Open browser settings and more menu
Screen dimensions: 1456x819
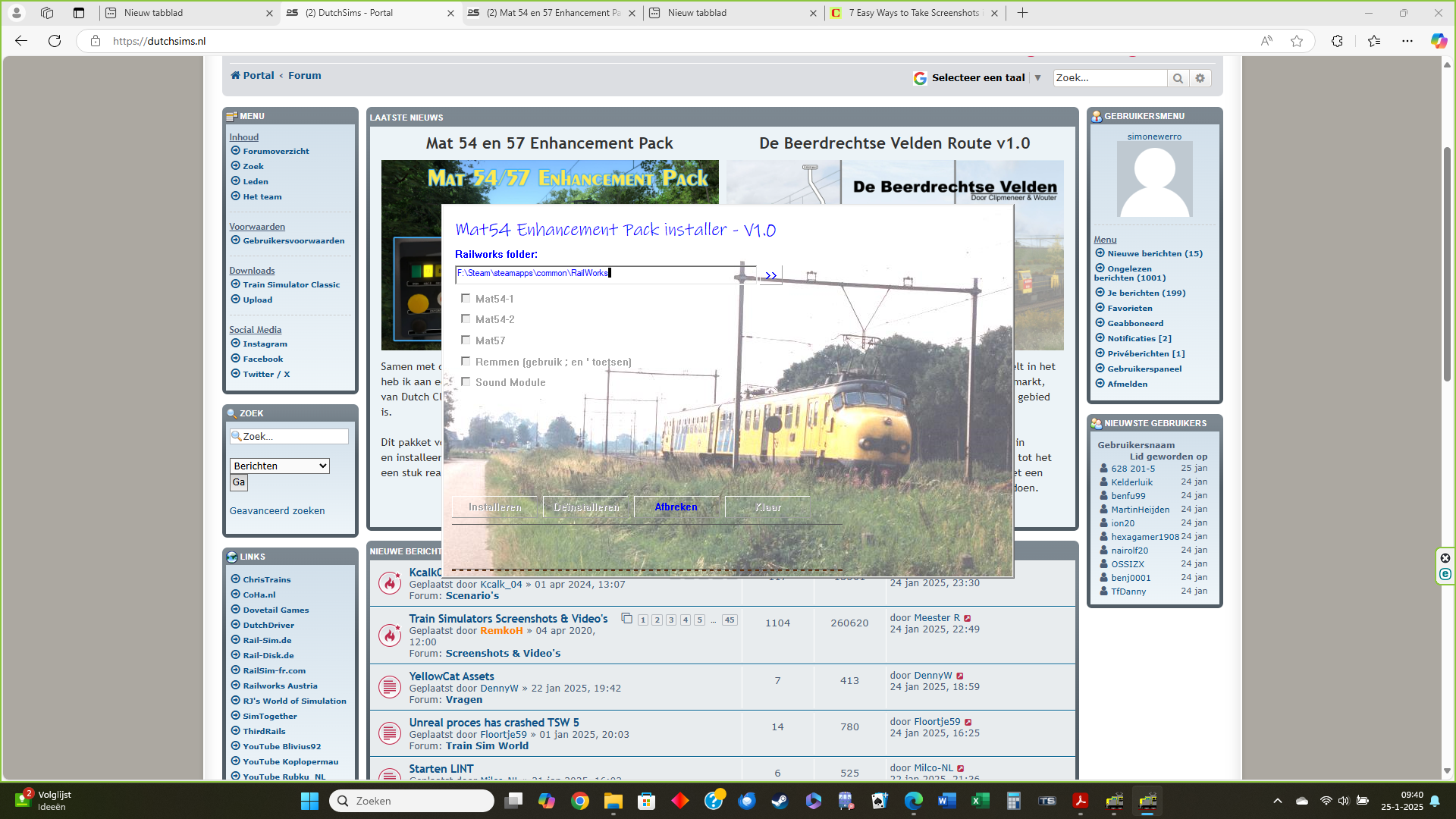pyautogui.click(x=1407, y=41)
